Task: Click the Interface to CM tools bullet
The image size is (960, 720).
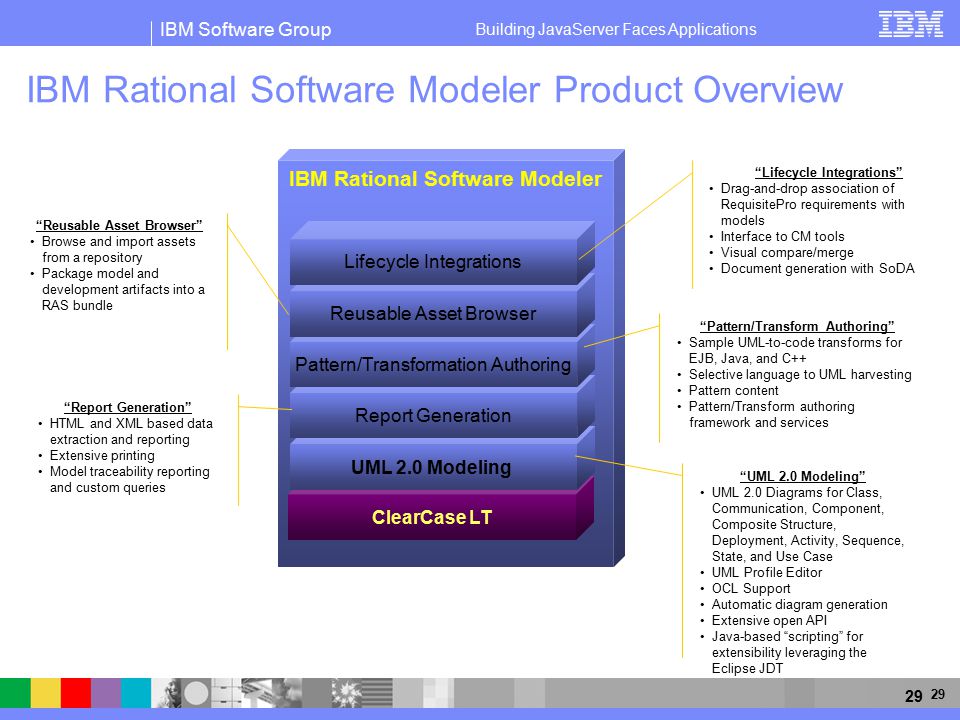Action: click(x=782, y=236)
